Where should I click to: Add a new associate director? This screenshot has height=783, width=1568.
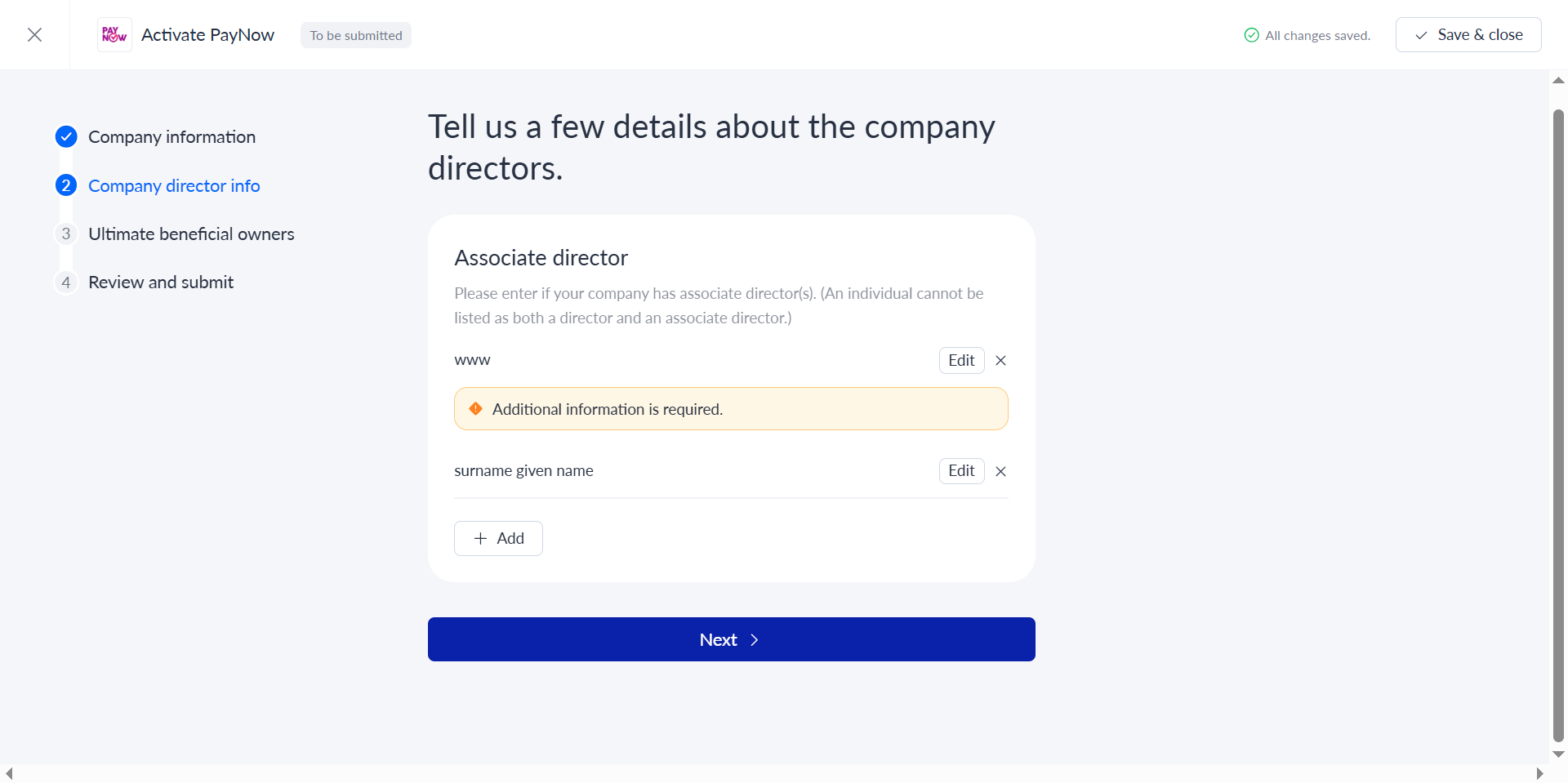pyautogui.click(x=498, y=538)
